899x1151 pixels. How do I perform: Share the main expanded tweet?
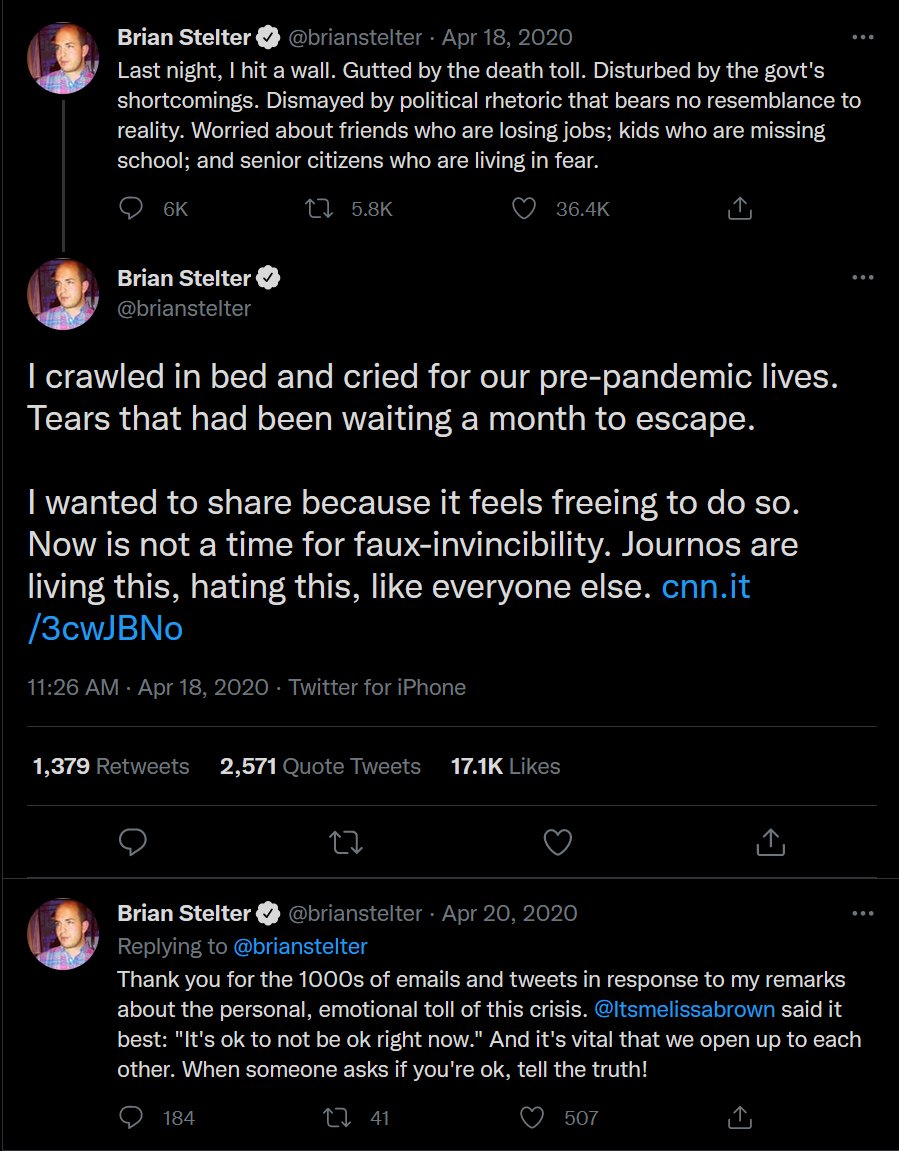tap(770, 842)
